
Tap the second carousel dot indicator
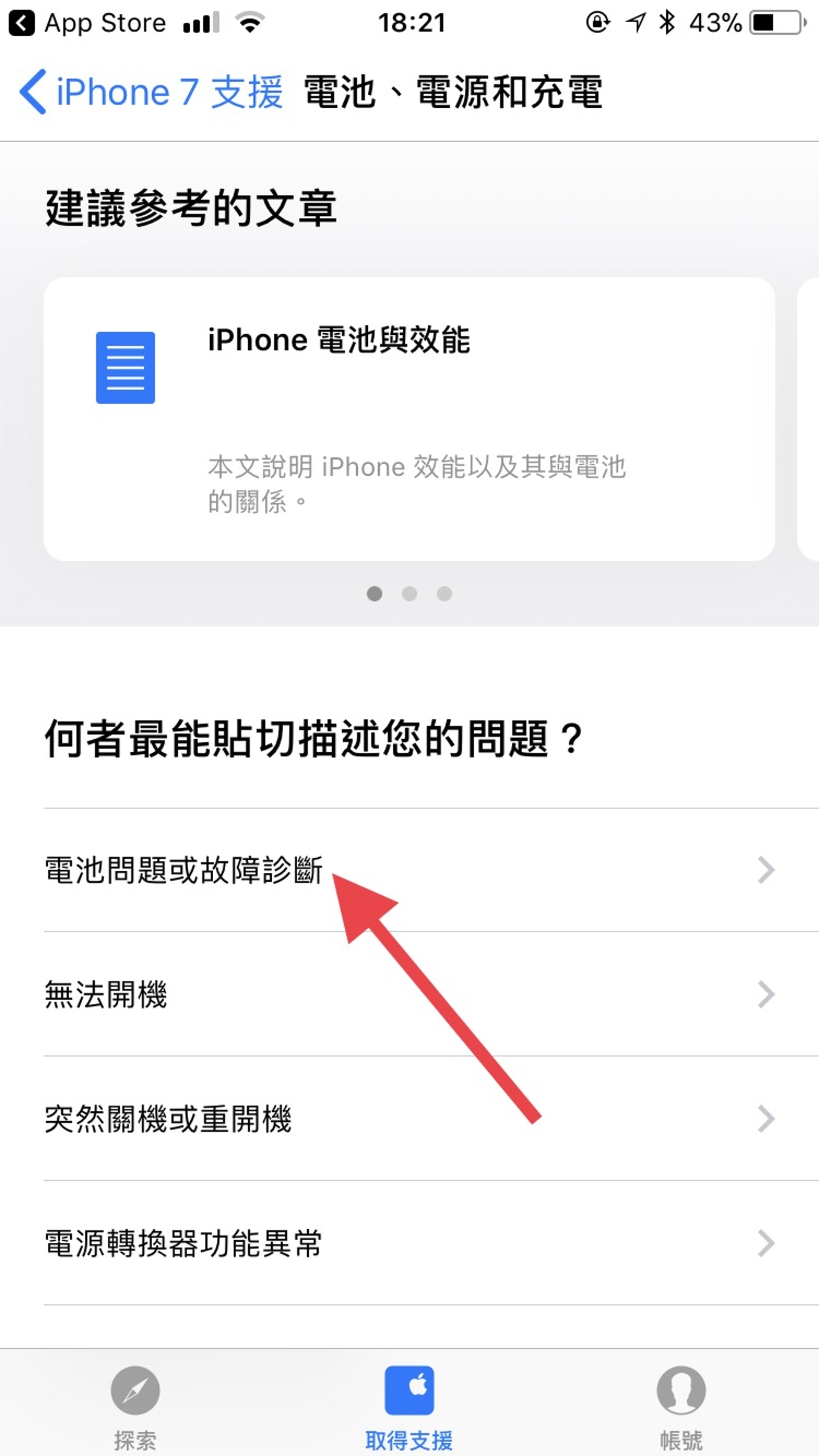pyautogui.click(x=409, y=567)
